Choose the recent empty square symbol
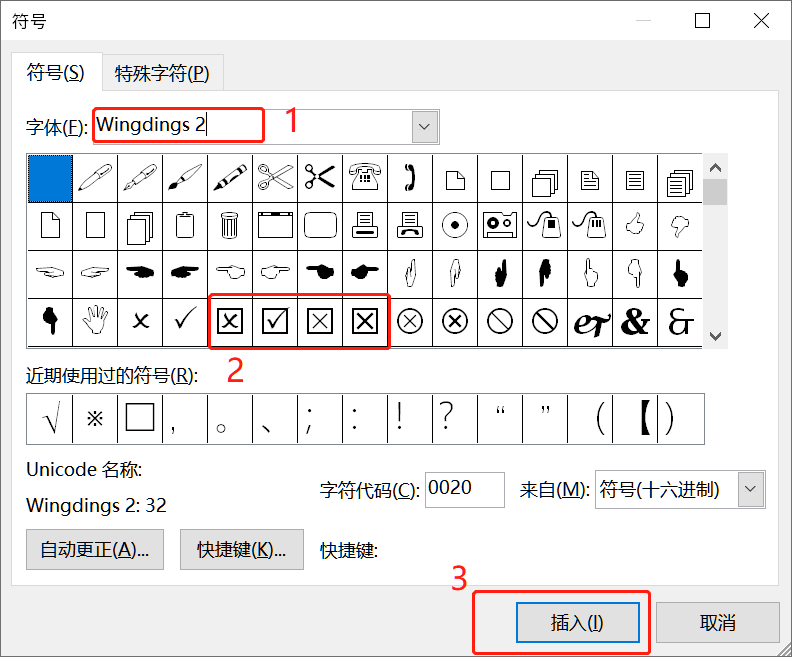This screenshot has height=657, width=792. pyautogui.click(x=140, y=419)
